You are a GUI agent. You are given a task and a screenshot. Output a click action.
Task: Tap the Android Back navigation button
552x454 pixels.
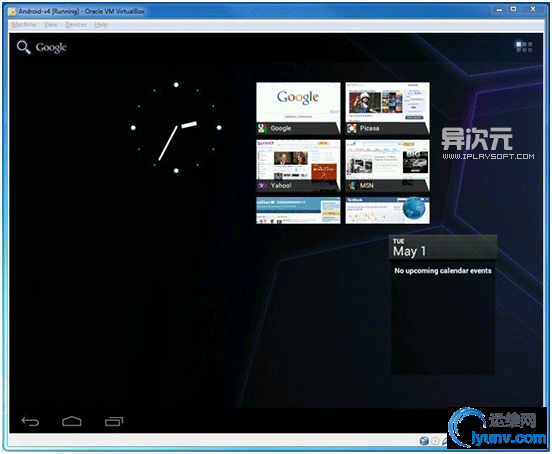pos(30,421)
